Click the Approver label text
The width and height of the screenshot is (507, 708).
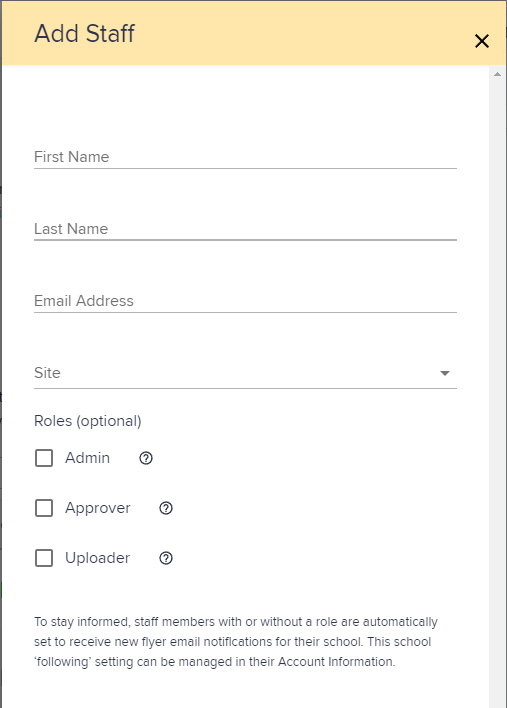click(x=98, y=508)
